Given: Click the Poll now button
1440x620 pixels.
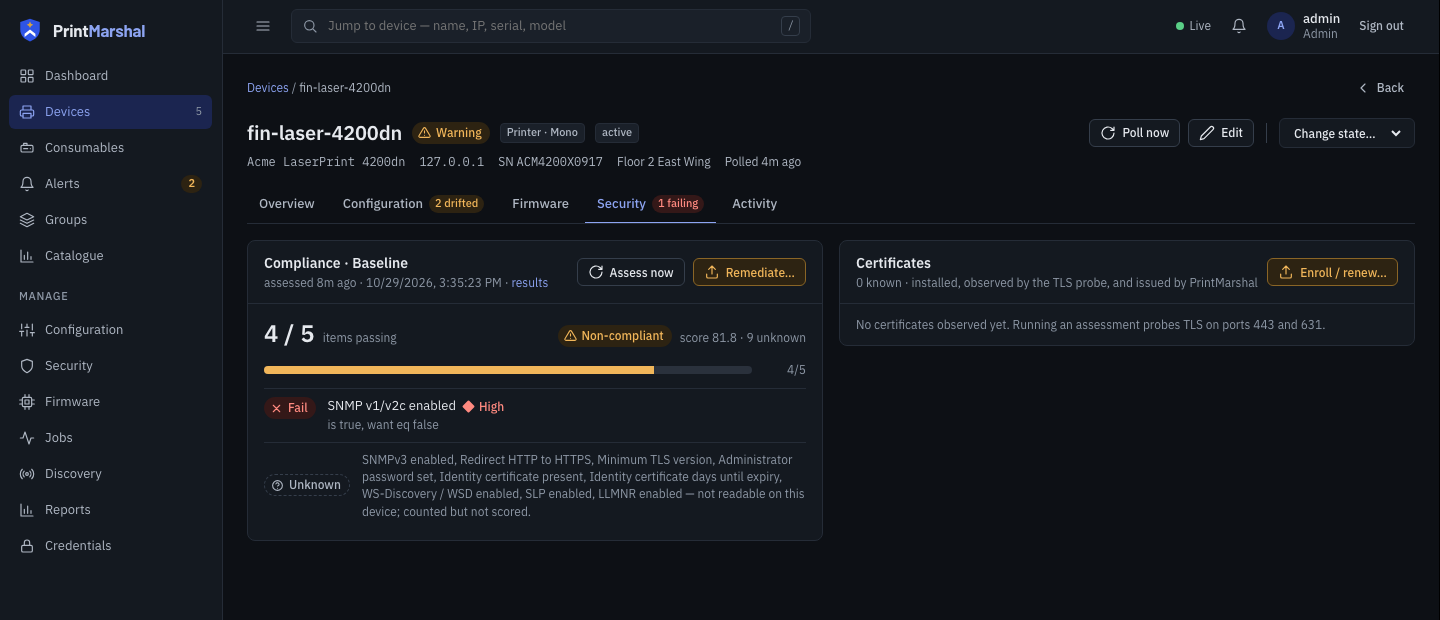Looking at the screenshot, I should pyautogui.click(x=1134, y=133).
